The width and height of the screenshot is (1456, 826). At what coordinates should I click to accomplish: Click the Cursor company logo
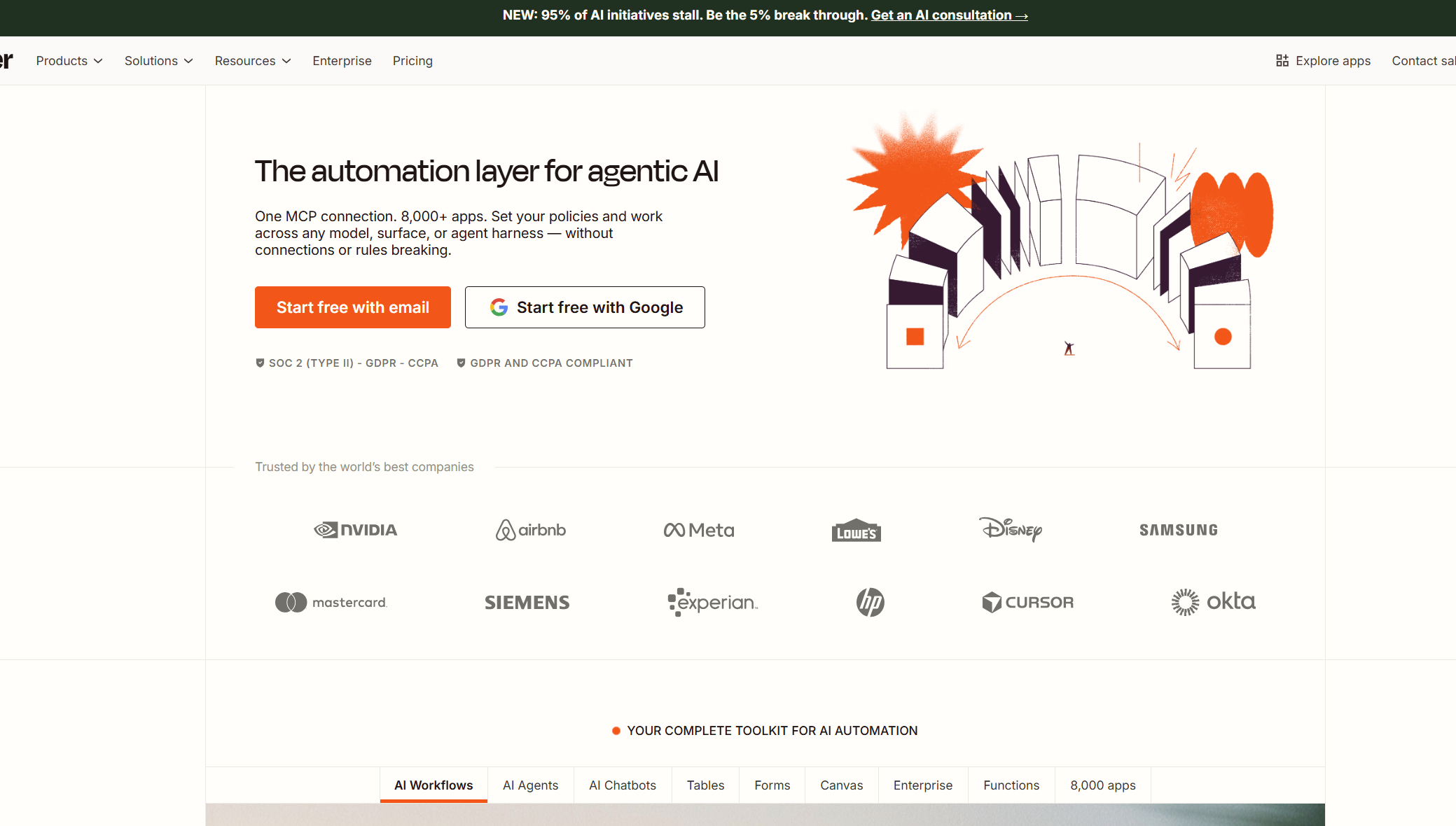tap(1028, 602)
